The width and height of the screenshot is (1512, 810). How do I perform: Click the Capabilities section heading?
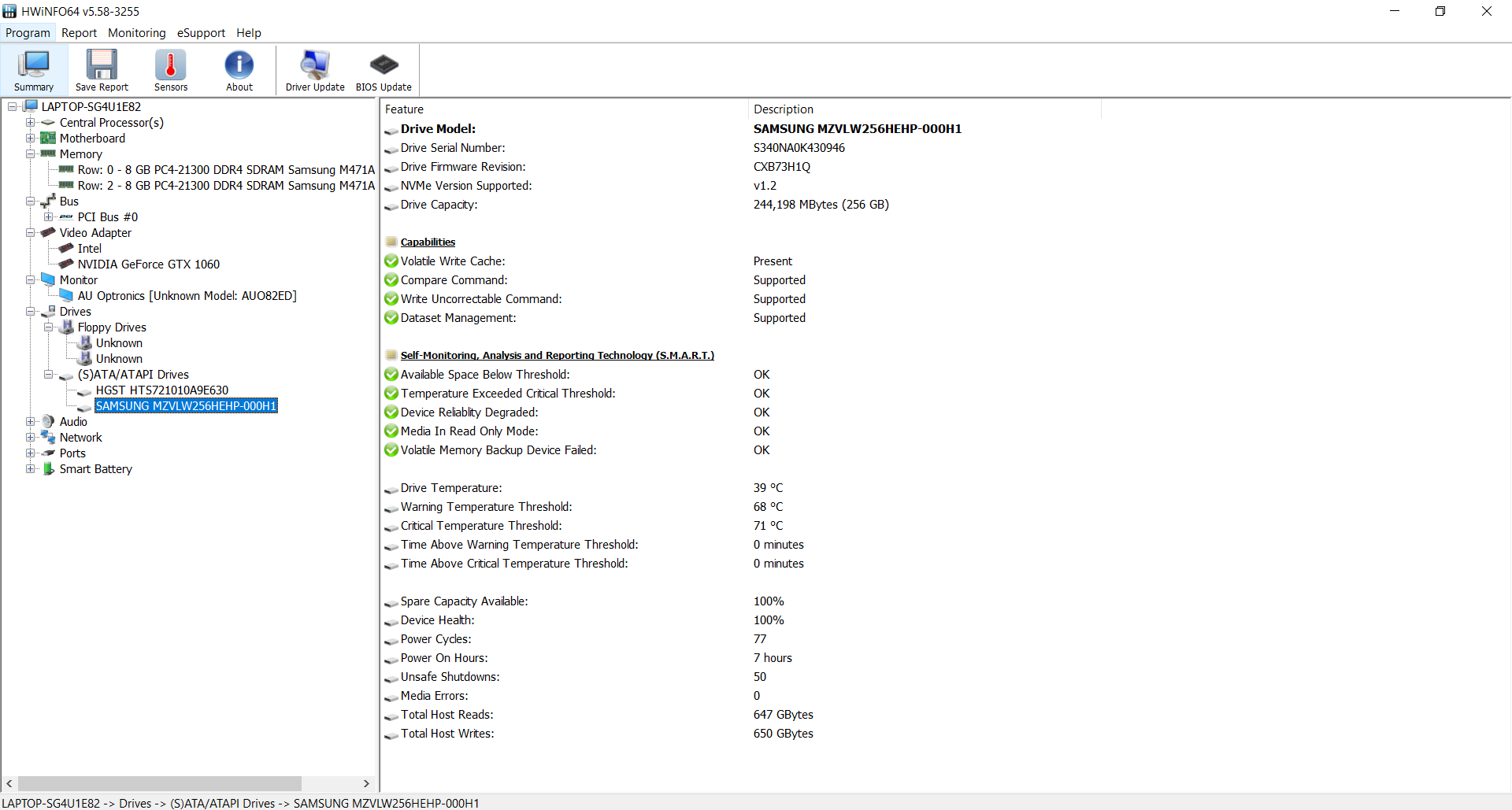[428, 242]
